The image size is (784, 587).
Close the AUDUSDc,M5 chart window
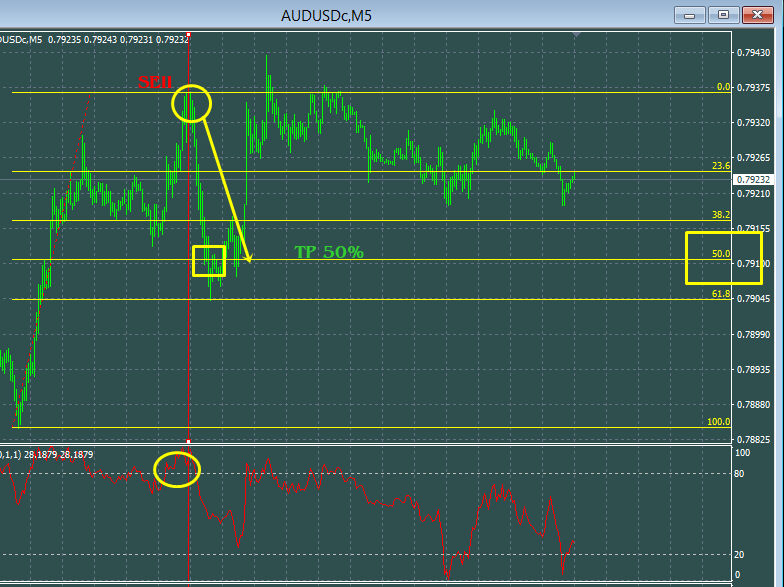click(x=757, y=15)
